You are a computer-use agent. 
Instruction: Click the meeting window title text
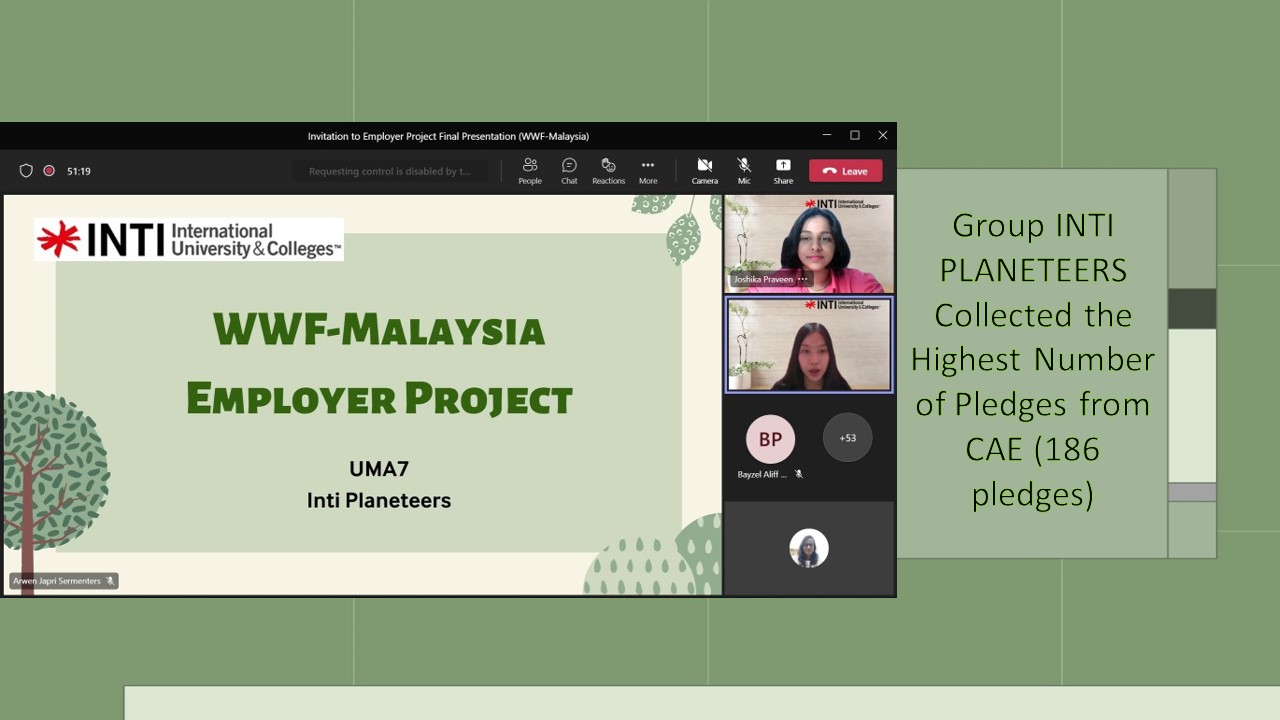pyautogui.click(x=448, y=136)
